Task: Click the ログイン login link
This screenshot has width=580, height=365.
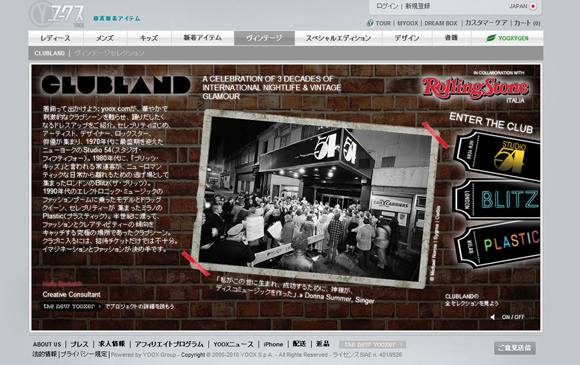Action: (387, 6)
